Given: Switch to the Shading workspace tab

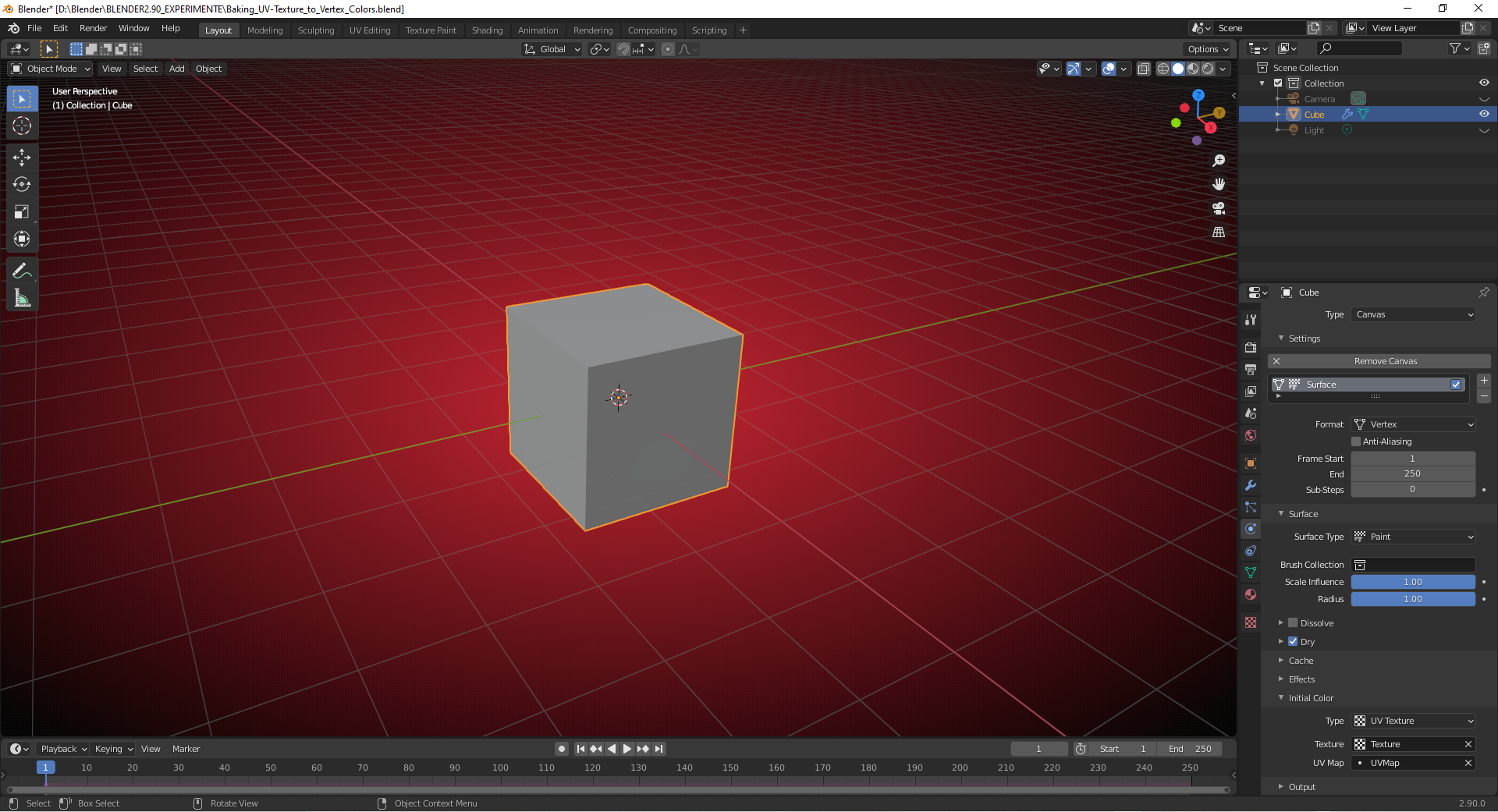Looking at the screenshot, I should tap(487, 30).
